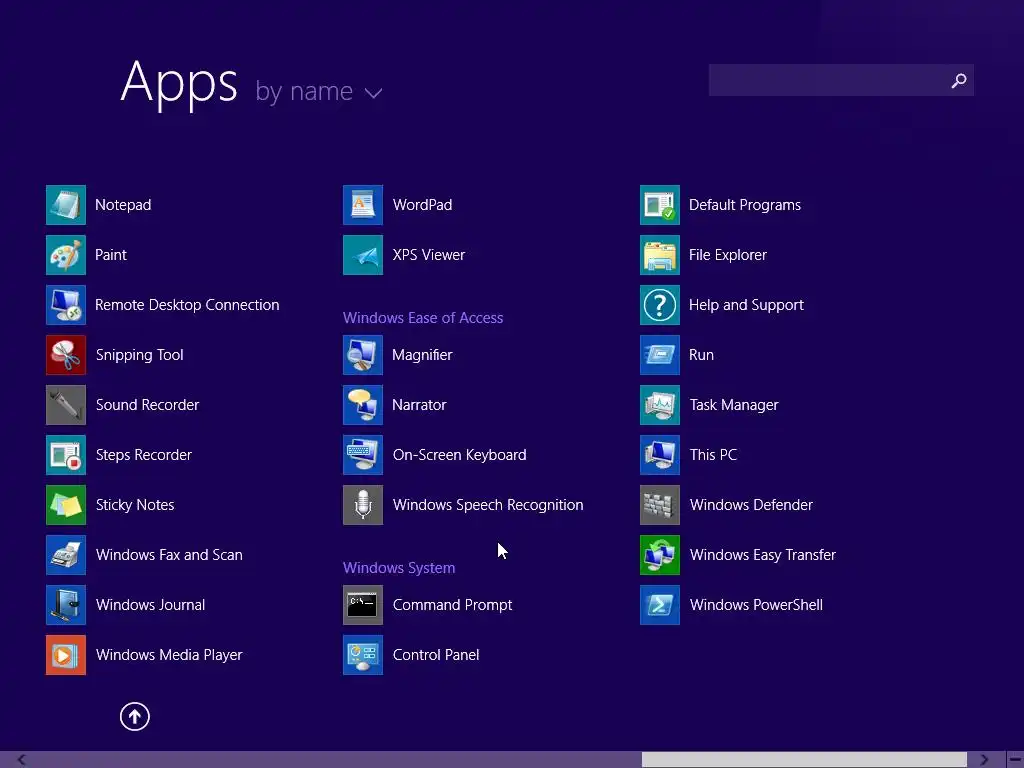Image resolution: width=1024 pixels, height=768 pixels.
Task: Click the horizontal scrollbar thumb
Action: 804,760
